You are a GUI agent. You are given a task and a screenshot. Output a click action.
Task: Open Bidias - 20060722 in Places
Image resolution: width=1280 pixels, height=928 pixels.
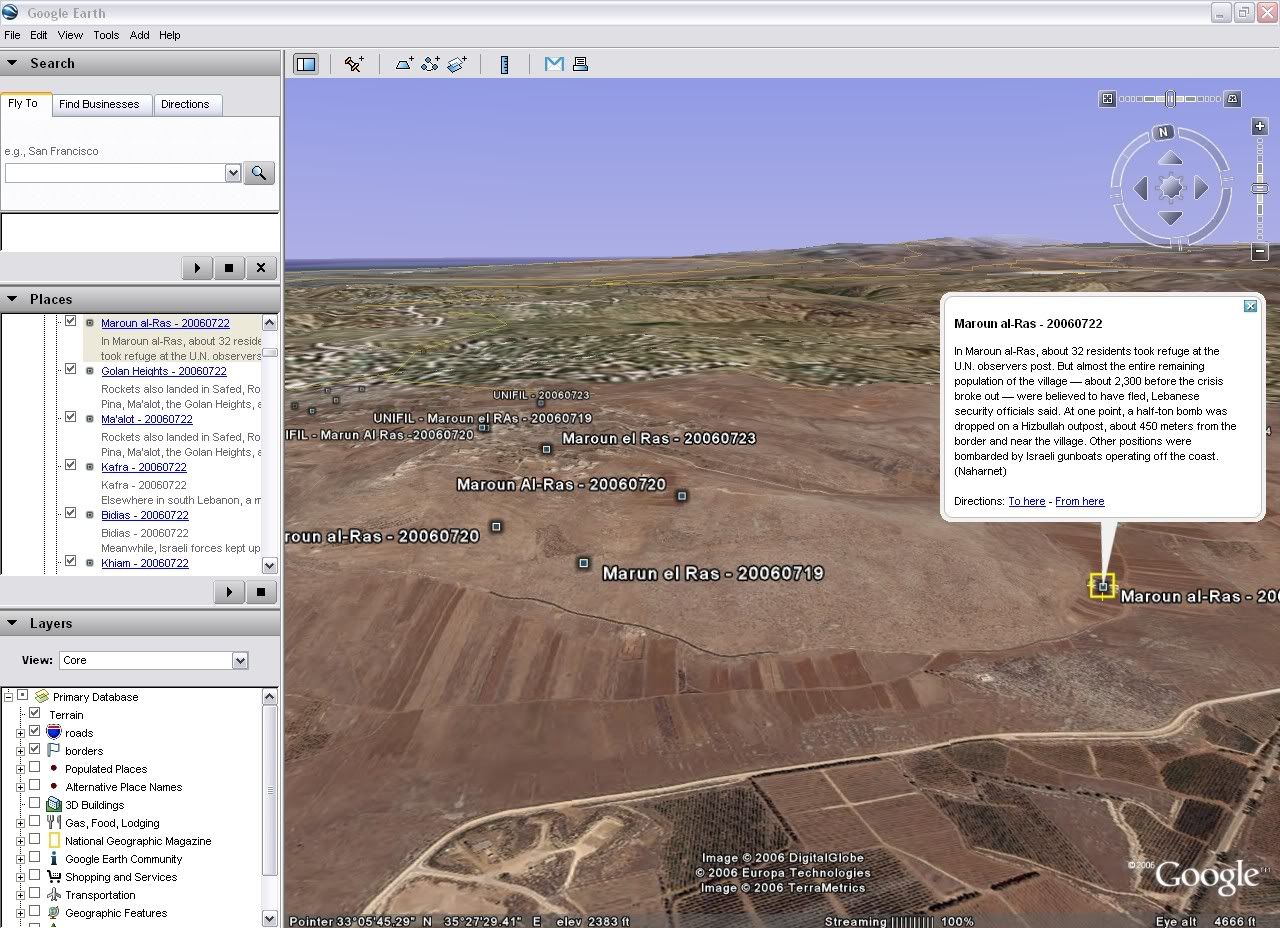145,515
